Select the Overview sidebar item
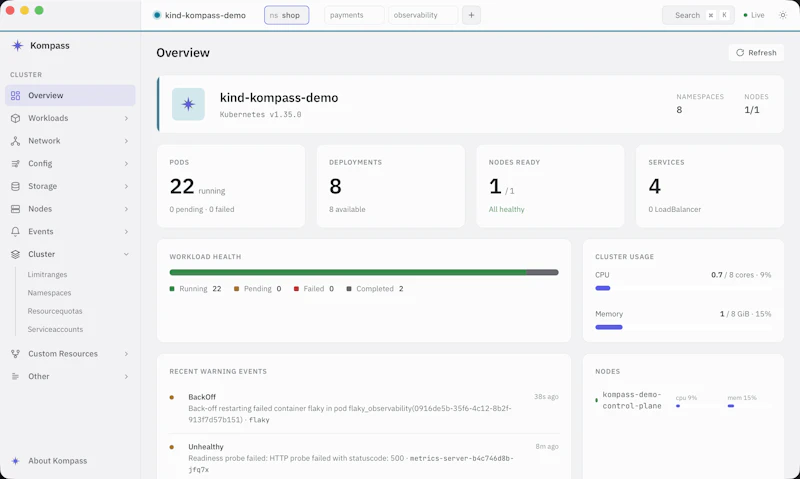Screen dimensions: 800x479 70,95
